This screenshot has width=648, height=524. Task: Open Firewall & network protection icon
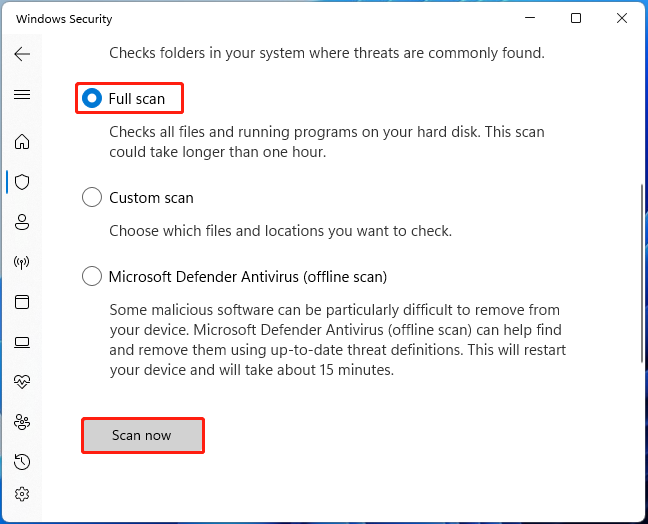click(22, 262)
